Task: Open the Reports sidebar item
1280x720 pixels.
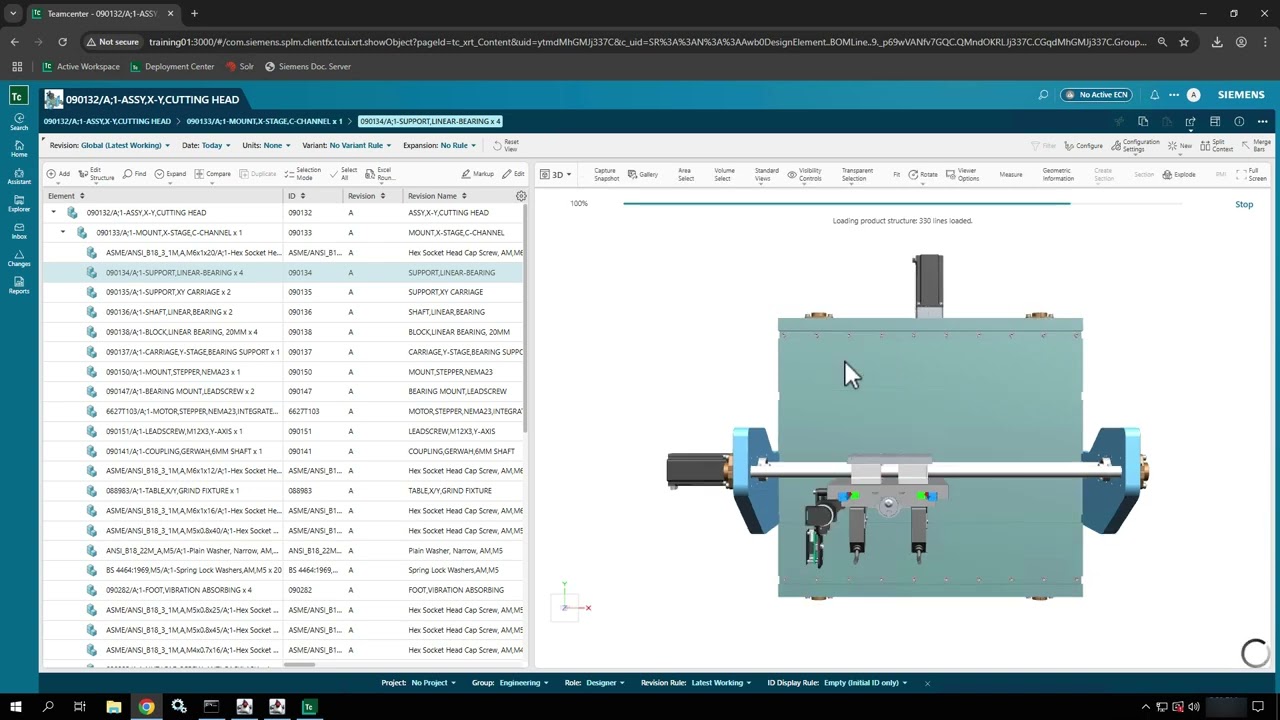Action: (x=19, y=284)
